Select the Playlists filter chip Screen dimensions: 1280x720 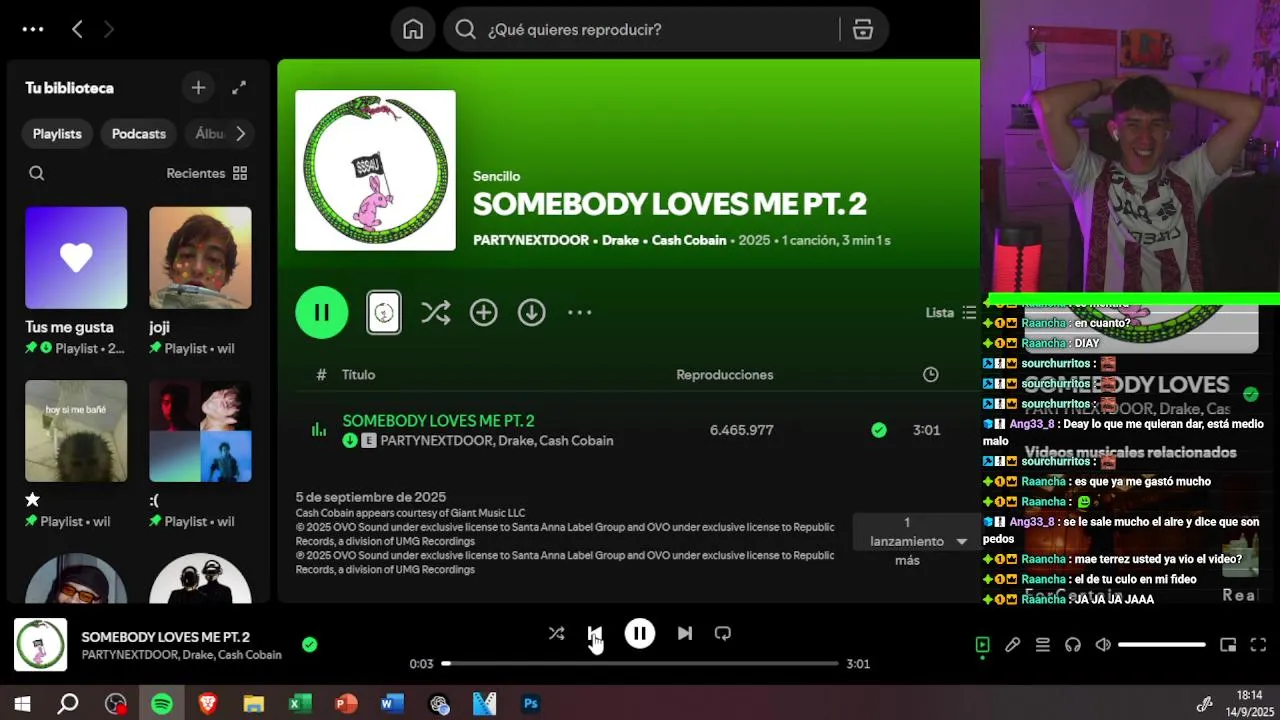57,133
